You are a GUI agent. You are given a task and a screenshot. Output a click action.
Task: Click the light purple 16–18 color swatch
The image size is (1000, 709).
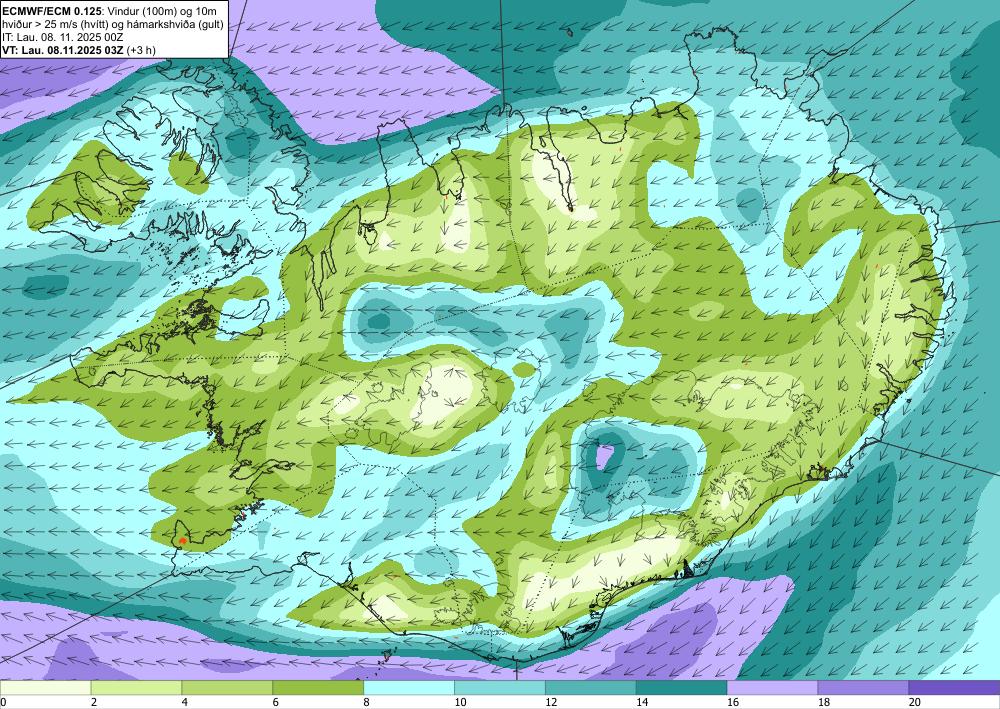tap(772, 688)
